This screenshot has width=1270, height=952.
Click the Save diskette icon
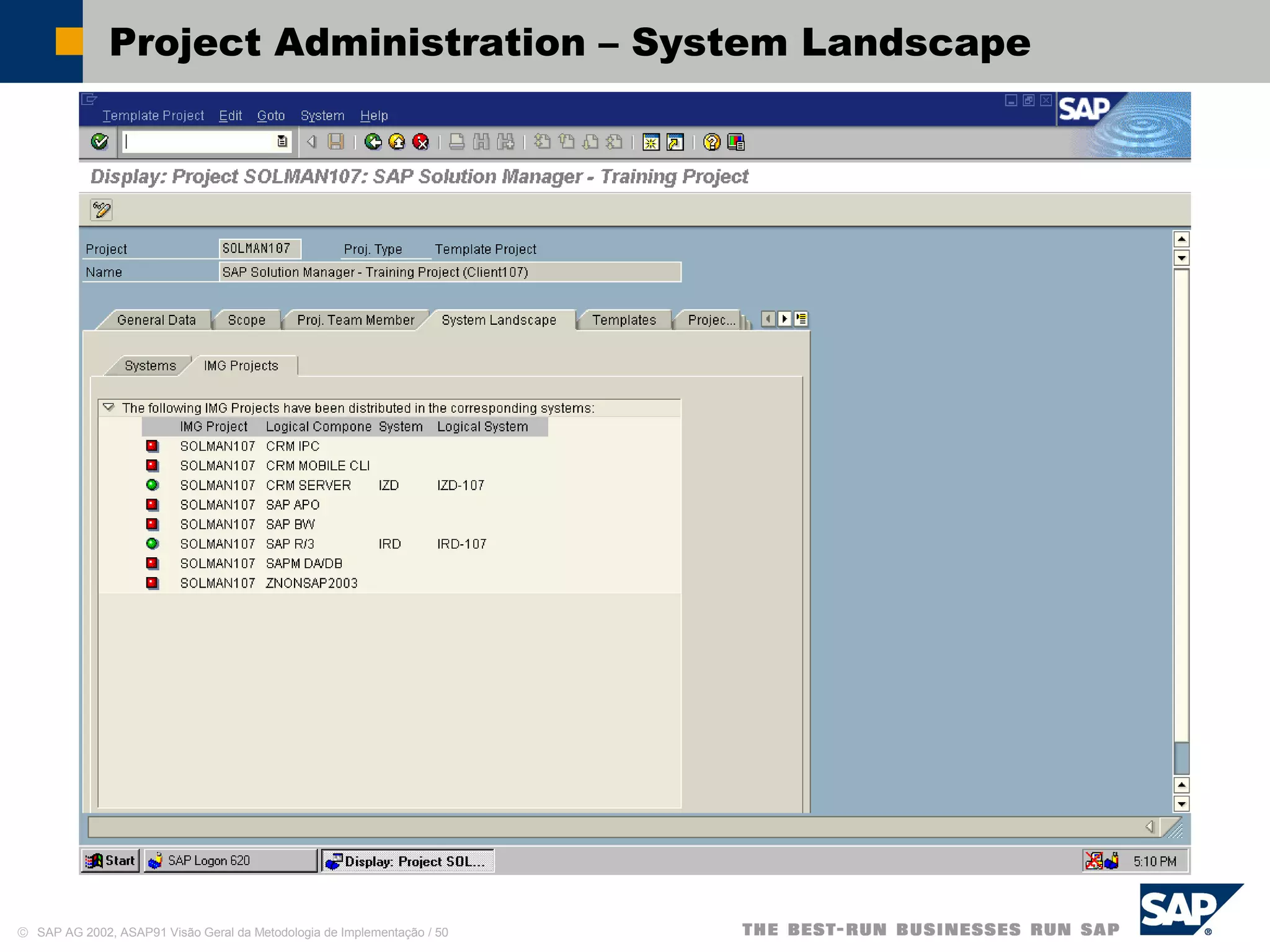335,142
